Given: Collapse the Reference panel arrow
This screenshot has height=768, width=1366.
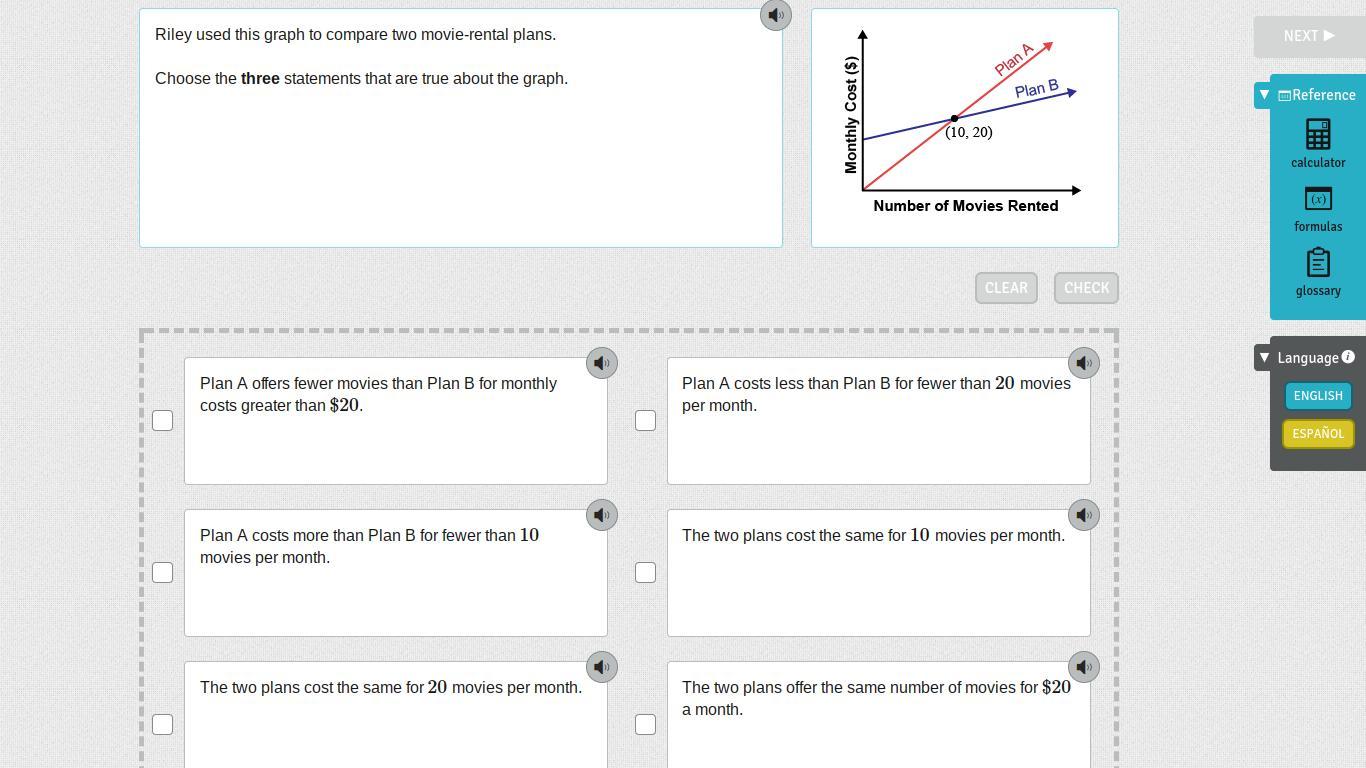Looking at the screenshot, I should (x=1264, y=95).
